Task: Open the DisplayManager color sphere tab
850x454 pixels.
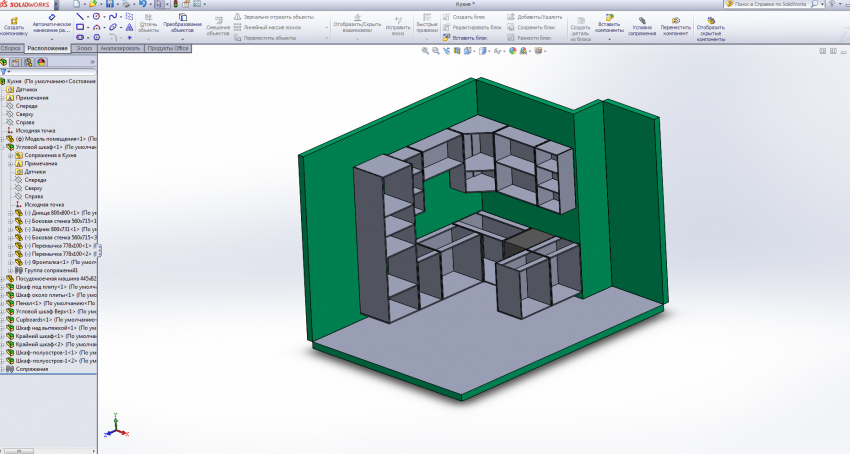Action: 42,62
